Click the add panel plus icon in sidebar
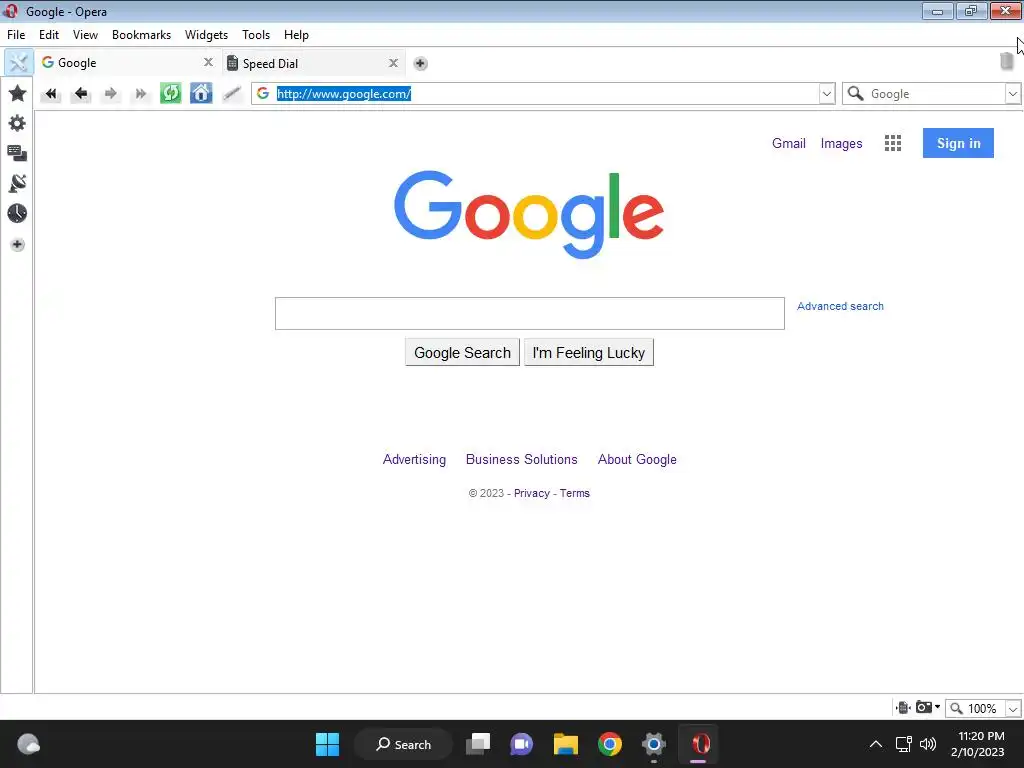The width and height of the screenshot is (1024, 768). [x=17, y=245]
